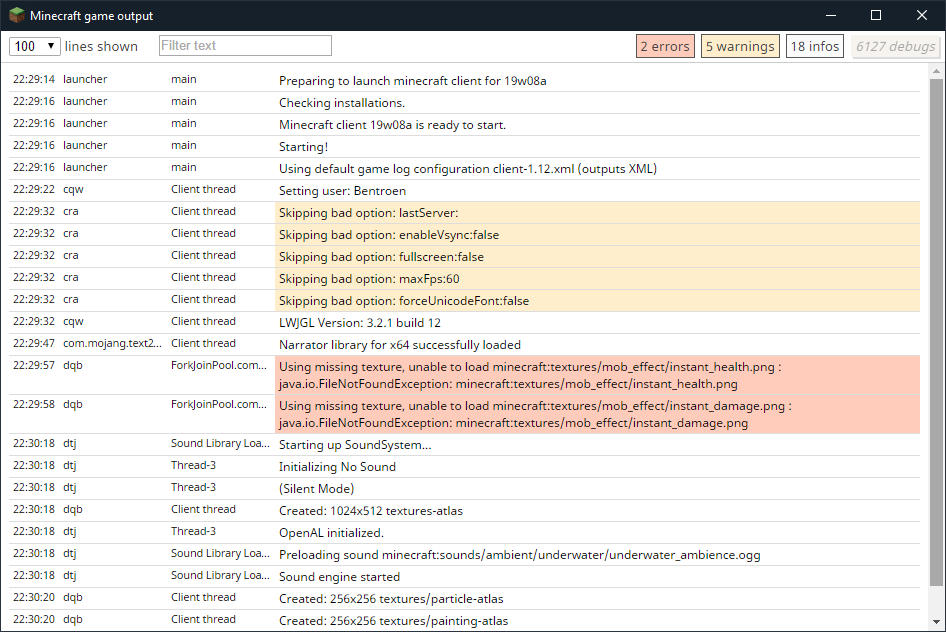Click the 'Setting user: Bentroen' log line
This screenshot has width=946, height=632.
point(342,191)
